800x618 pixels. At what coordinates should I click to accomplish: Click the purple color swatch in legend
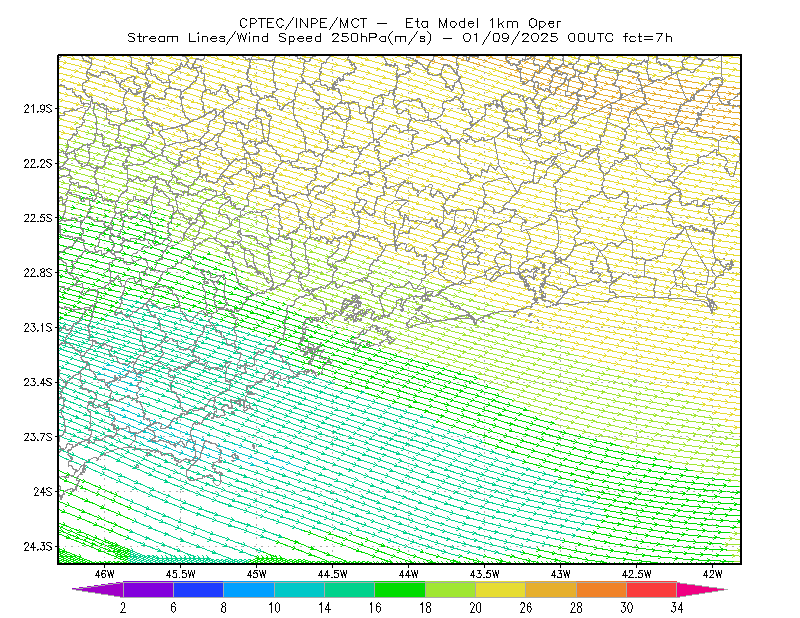pyautogui.click(x=148, y=589)
